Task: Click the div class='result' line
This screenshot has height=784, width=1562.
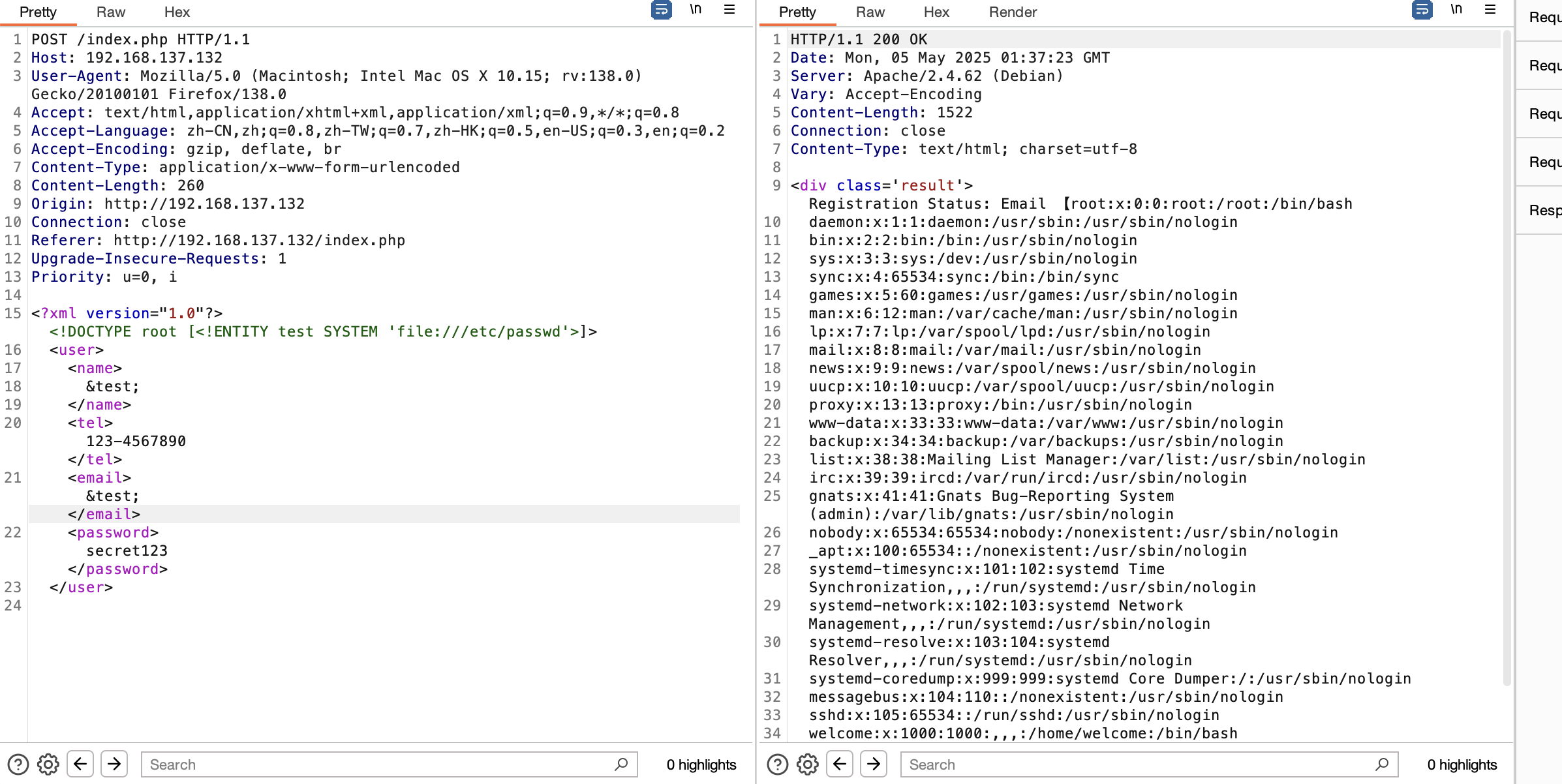Action: (881, 186)
